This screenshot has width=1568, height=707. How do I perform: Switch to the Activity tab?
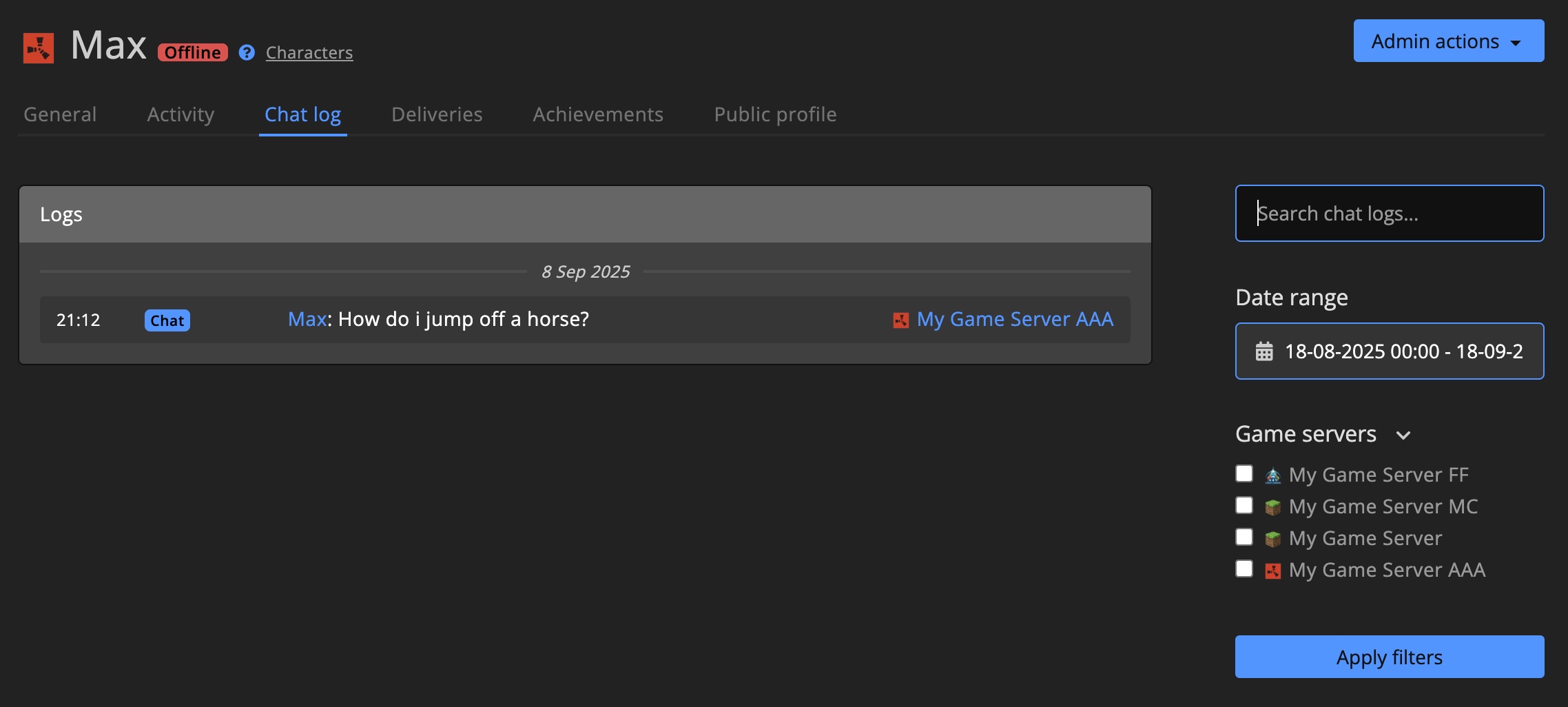click(180, 114)
